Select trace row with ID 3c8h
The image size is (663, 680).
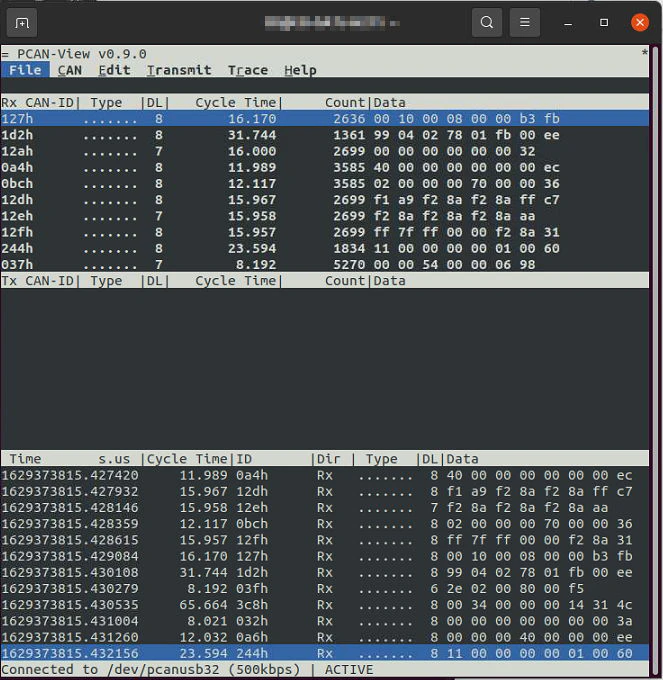tap(325, 605)
